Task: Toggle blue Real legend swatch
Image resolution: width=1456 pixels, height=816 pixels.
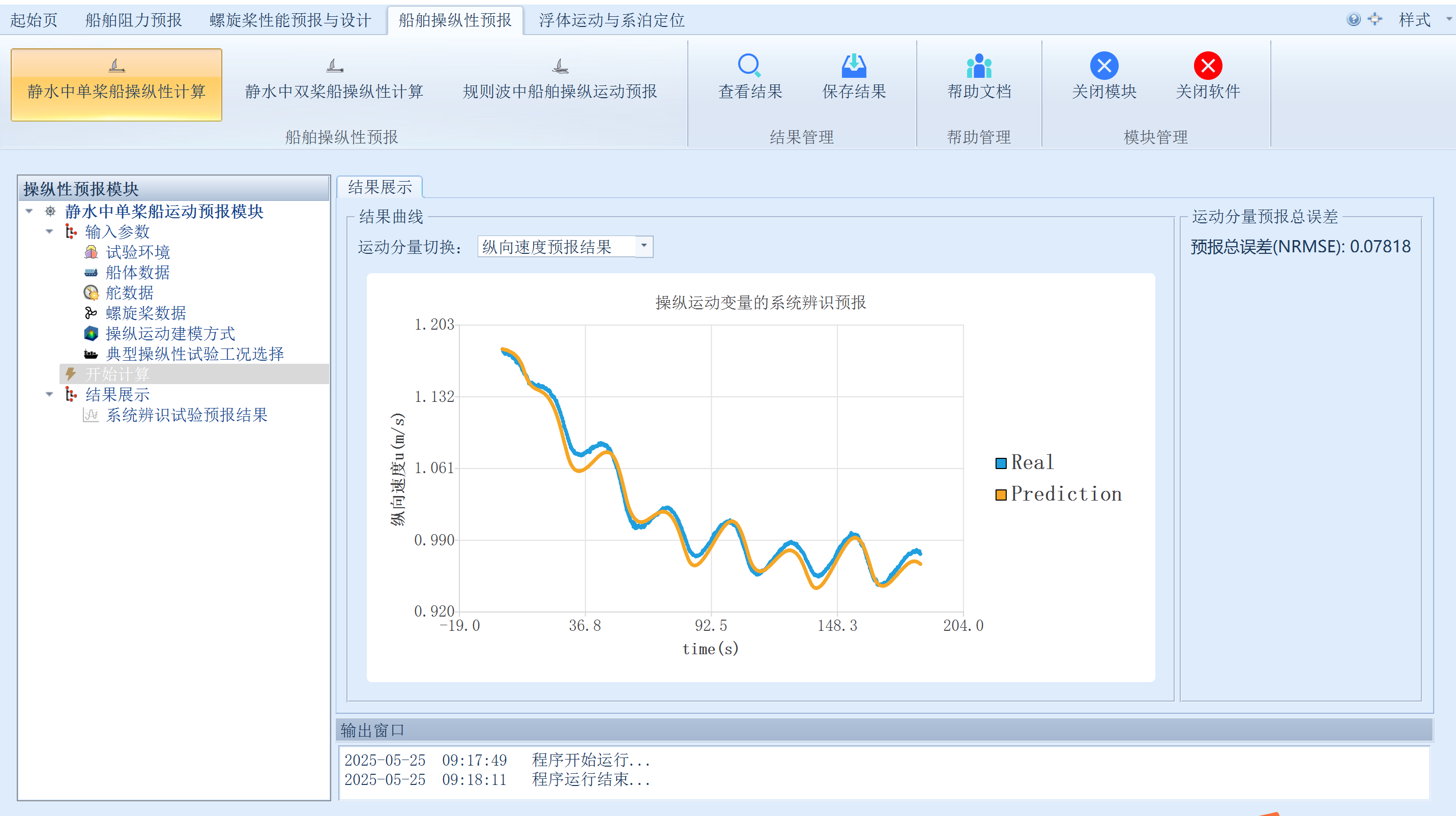Action: pos(1001,463)
